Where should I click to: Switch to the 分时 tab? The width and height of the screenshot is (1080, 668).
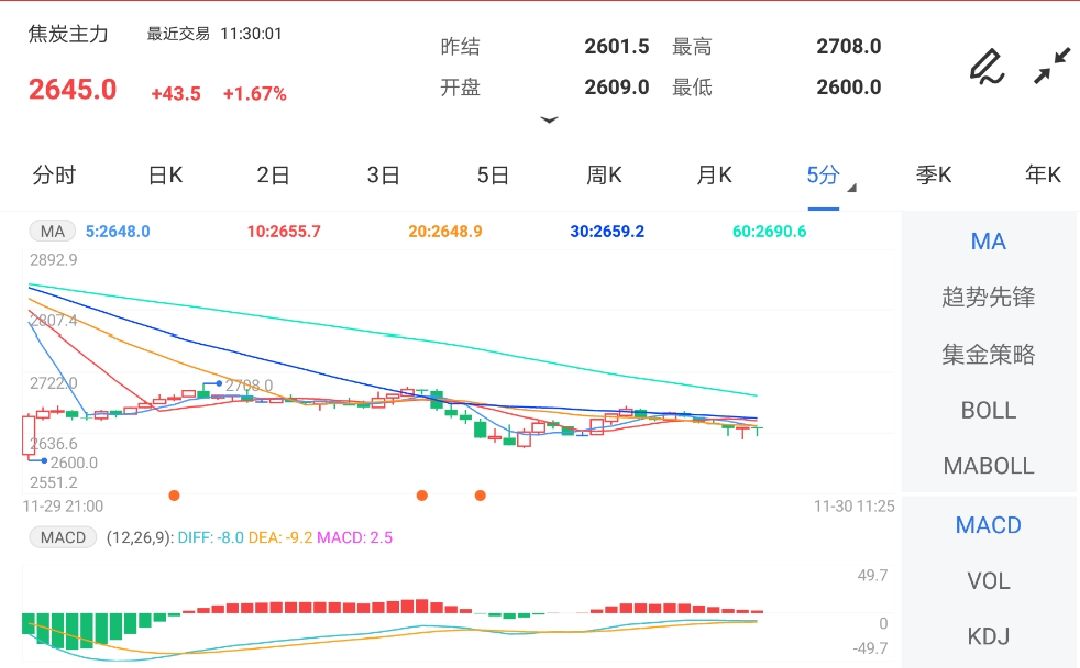point(54,175)
